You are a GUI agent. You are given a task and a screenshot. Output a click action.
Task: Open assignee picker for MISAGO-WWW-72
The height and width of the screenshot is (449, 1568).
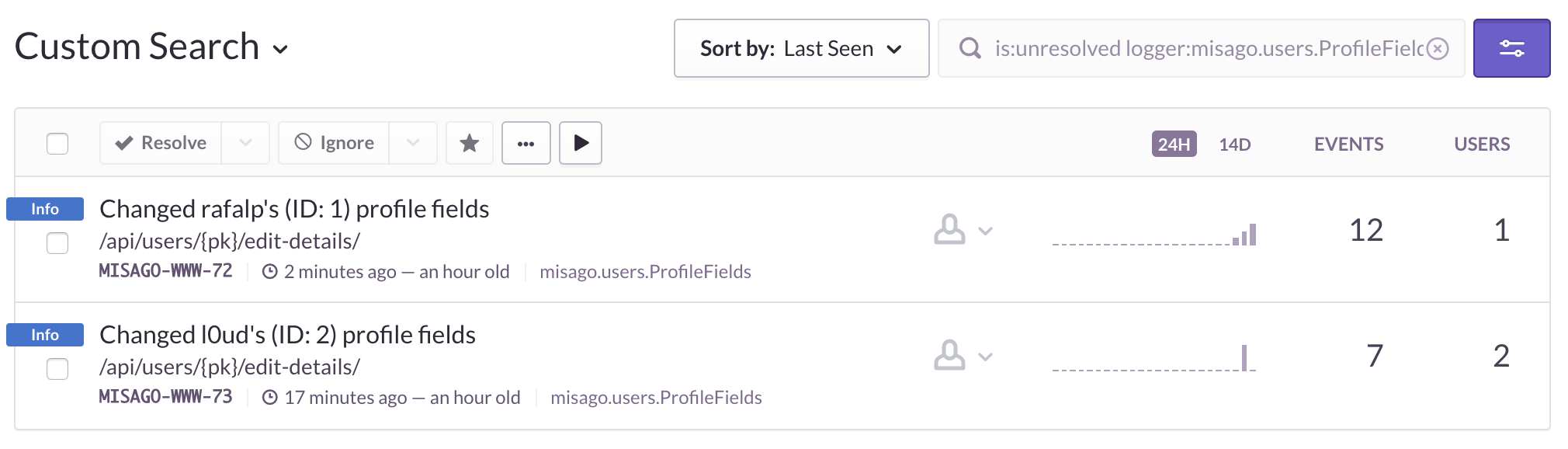(x=963, y=231)
